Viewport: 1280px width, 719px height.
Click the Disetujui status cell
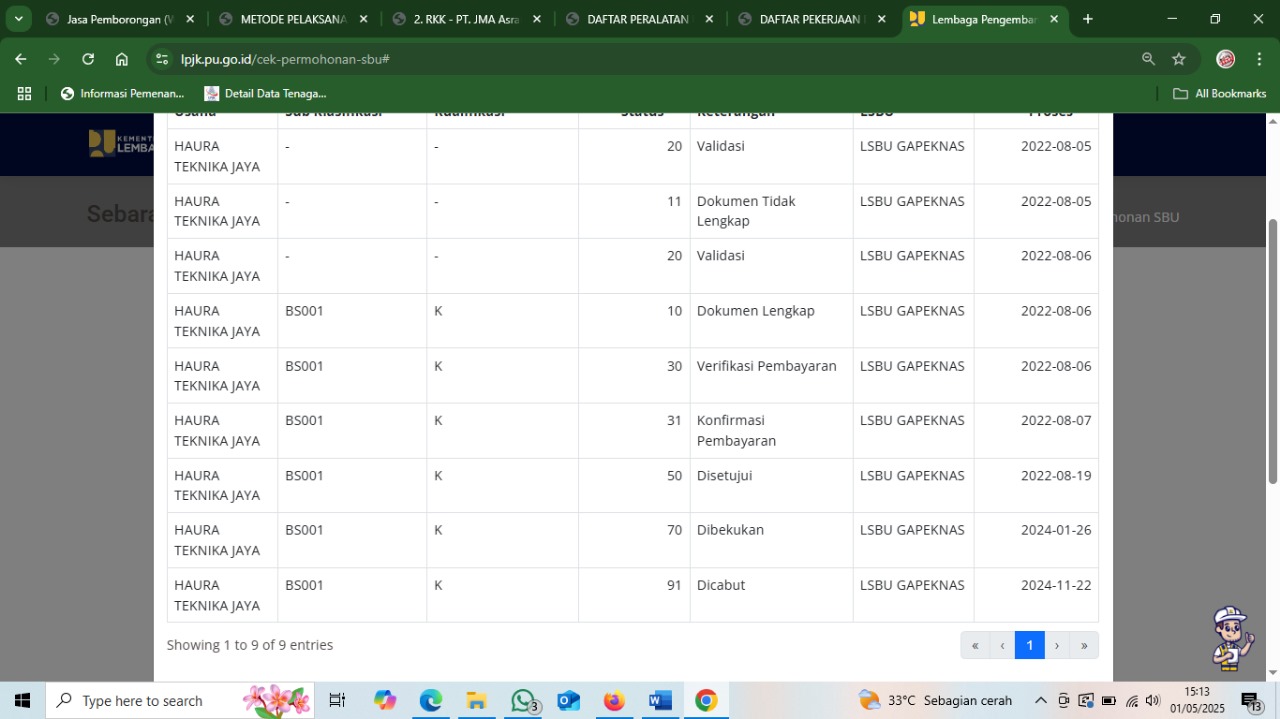(772, 486)
